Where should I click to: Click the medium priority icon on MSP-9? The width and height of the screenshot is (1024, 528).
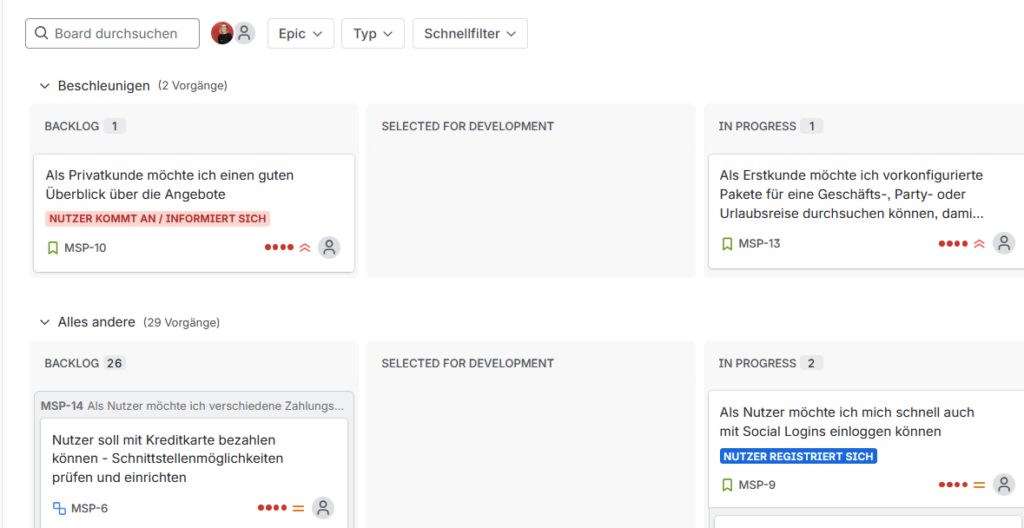[979, 485]
